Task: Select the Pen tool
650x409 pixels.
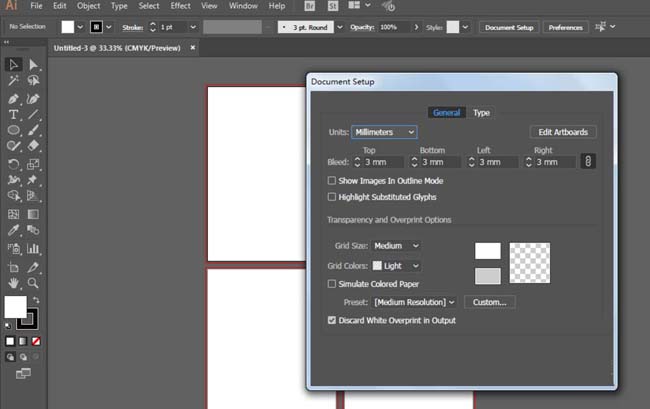Action: [14, 98]
